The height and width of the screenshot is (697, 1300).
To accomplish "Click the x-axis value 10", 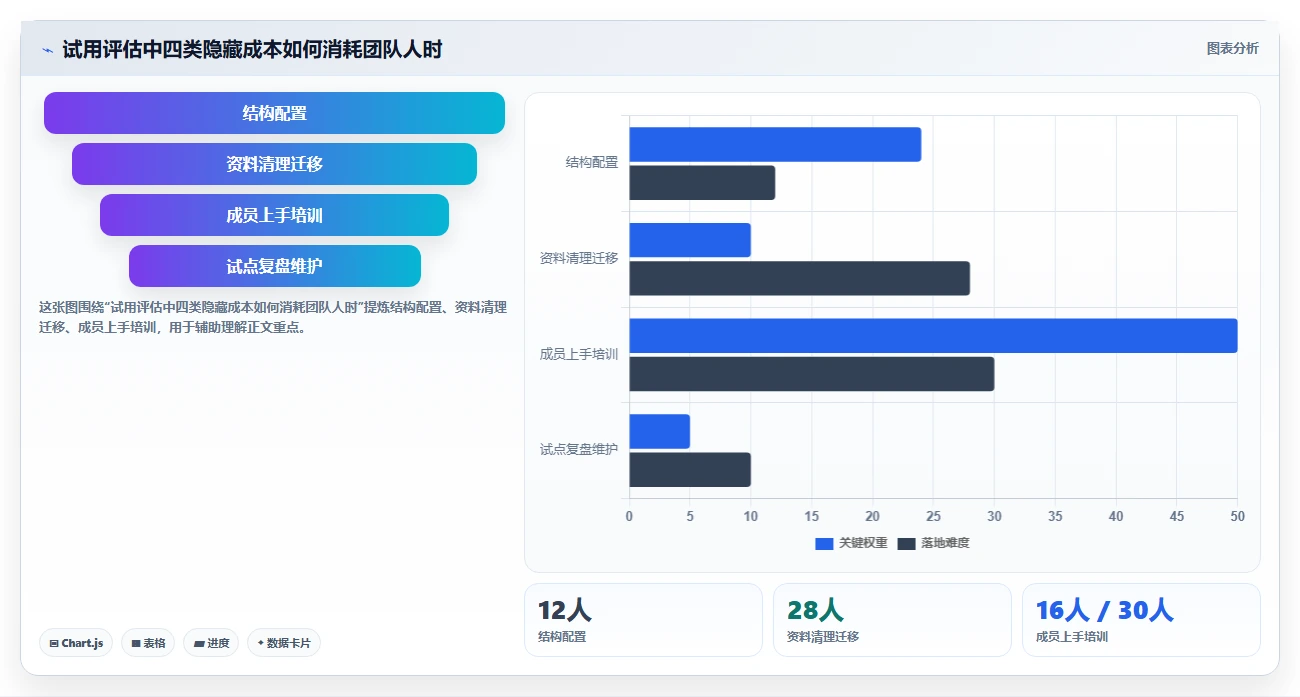I will click(x=751, y=516).
